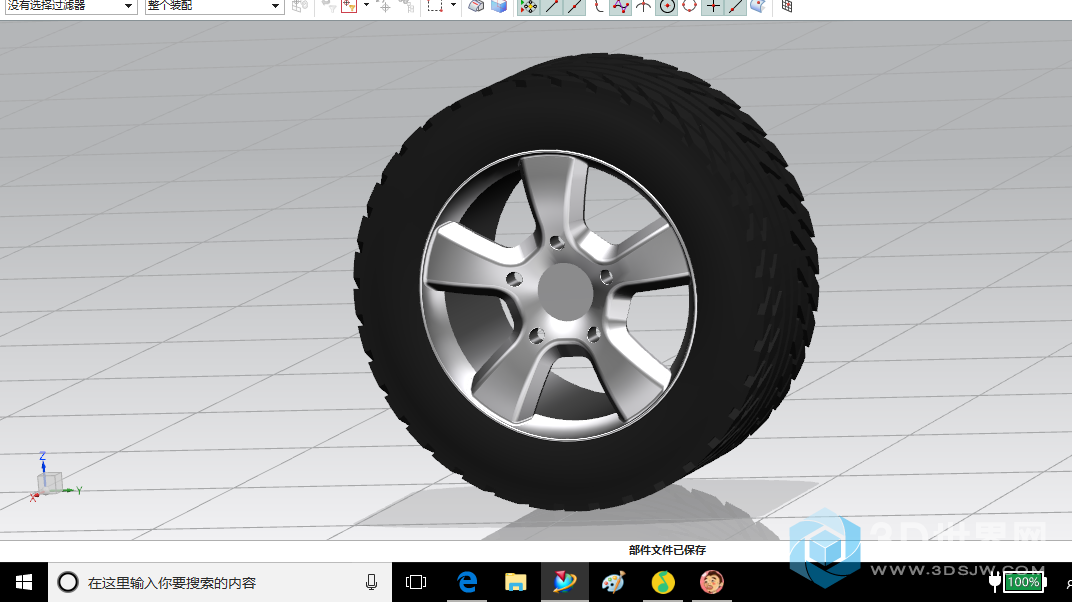Open File Explorer from the taskbar
The width and height of the screenshot is (1072, 602).
pyautogui.click(x=515, y=582)
